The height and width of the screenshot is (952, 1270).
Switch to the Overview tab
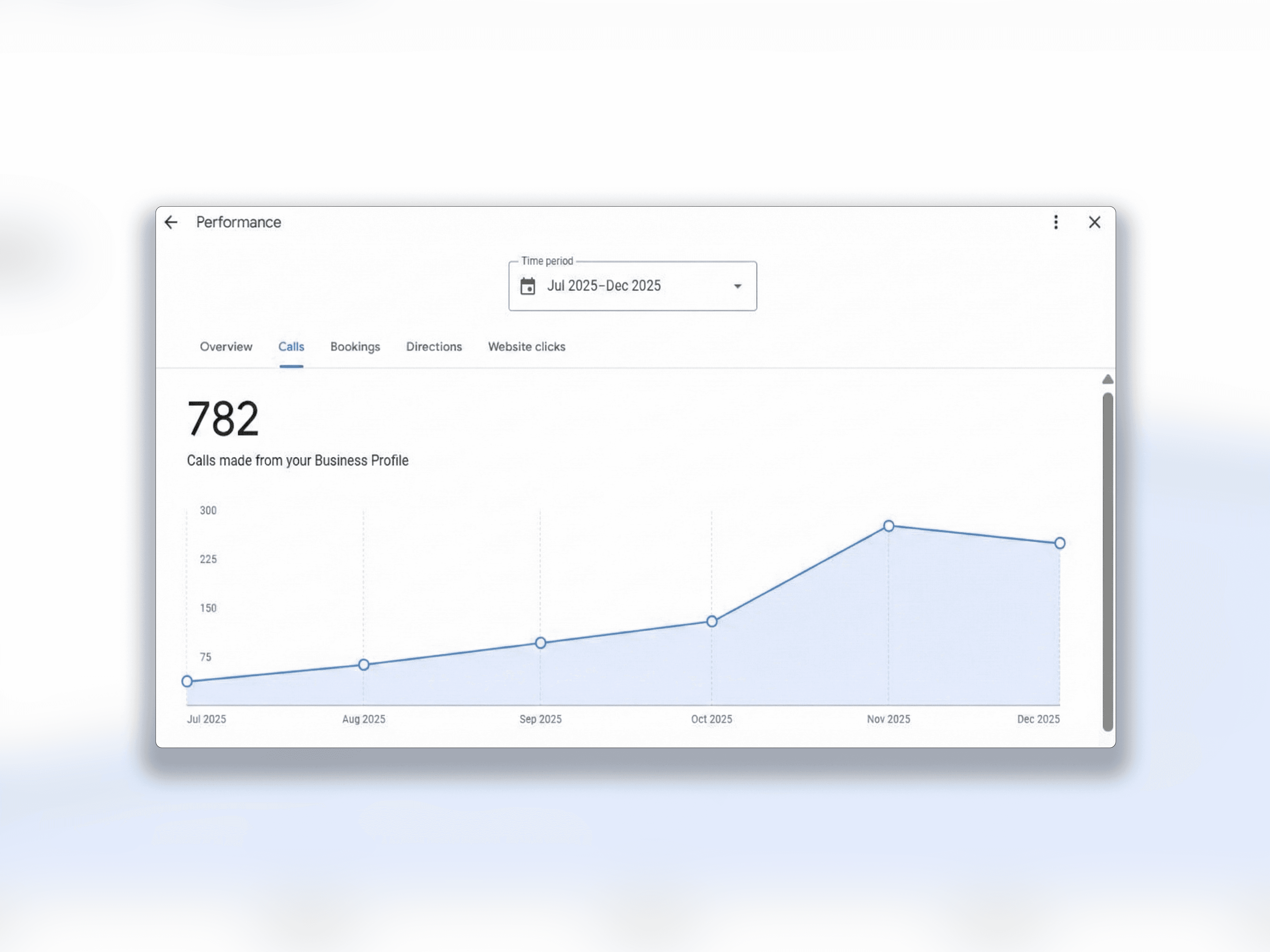226,347
